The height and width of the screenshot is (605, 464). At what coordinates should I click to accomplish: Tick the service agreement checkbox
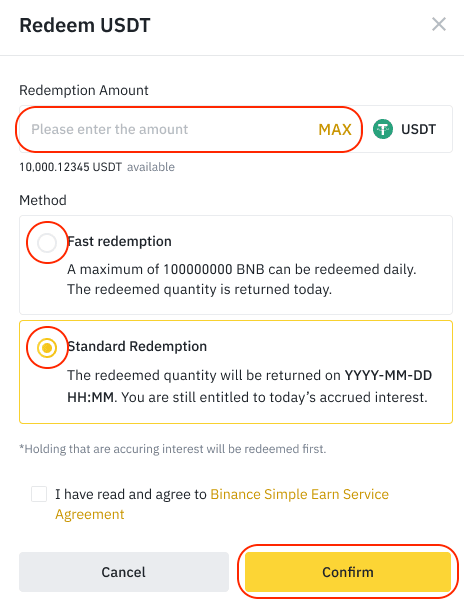(x=39, y=494)
